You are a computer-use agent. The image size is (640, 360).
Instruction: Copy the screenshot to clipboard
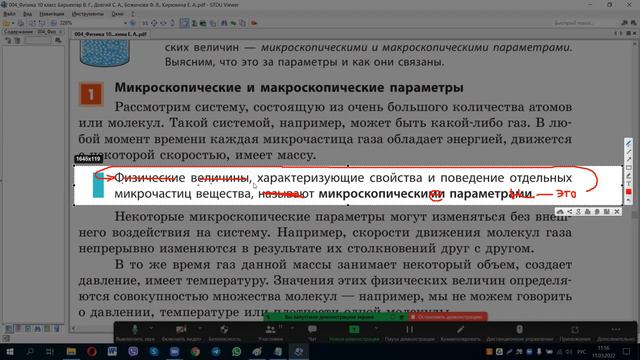pyautogui.click(x=597, y=211)
